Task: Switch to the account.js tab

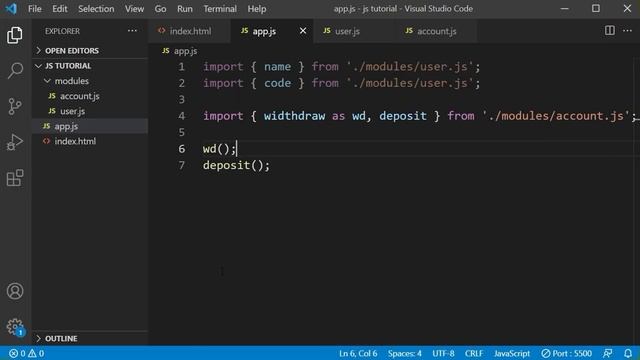Action: point(436,31)
